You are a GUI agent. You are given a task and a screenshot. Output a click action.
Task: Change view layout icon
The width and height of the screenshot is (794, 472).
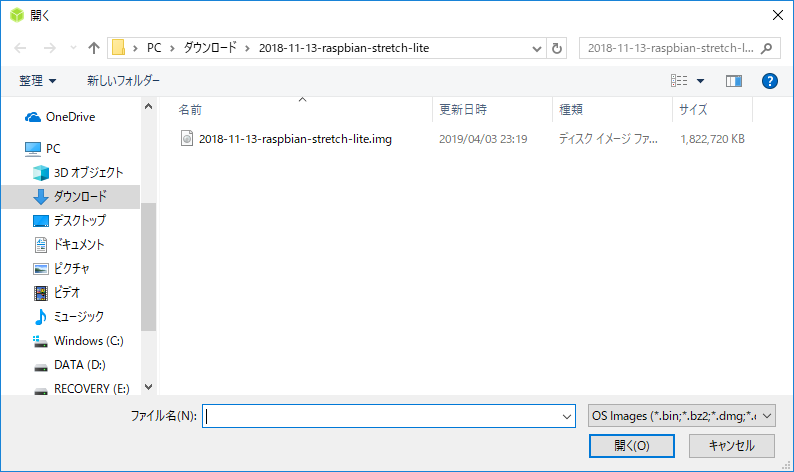(x=679, y=81)
